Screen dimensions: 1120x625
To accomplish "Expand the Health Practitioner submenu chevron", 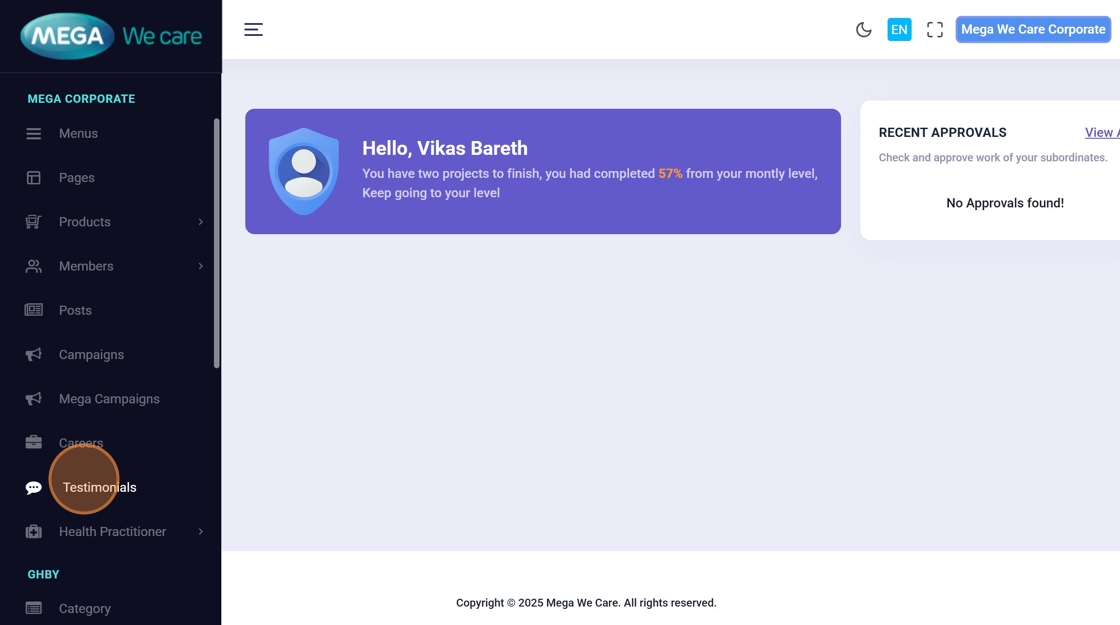I will point(200,532).
